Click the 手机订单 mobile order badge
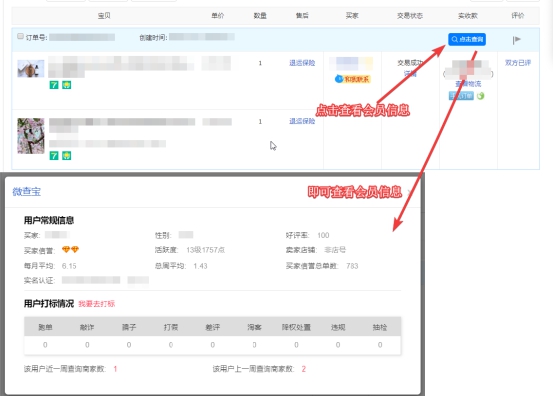This screenshot has width=554, height=397. (x=461, y=96)
